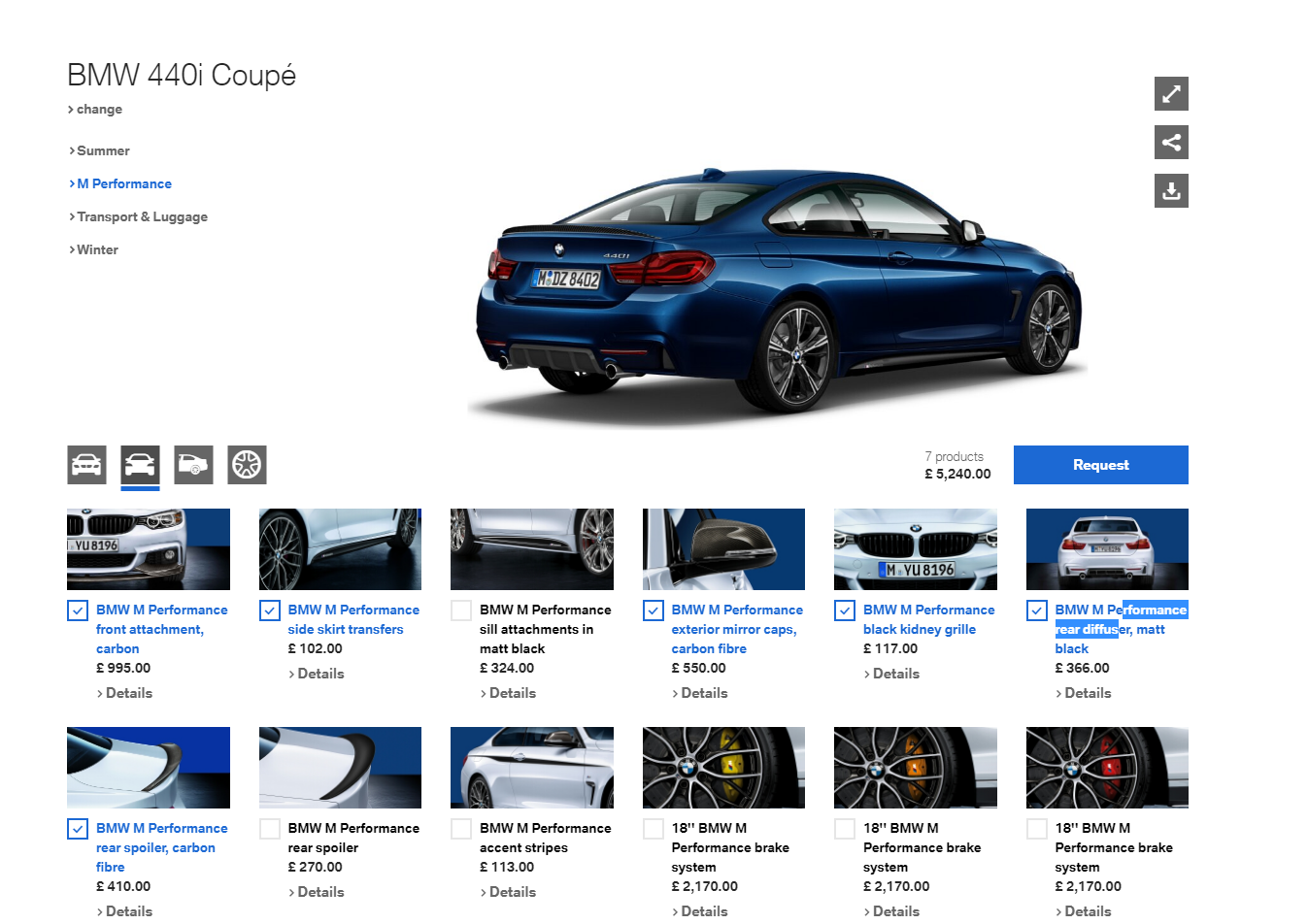
Task: Switch to the front car view icon
Action: 86,465
